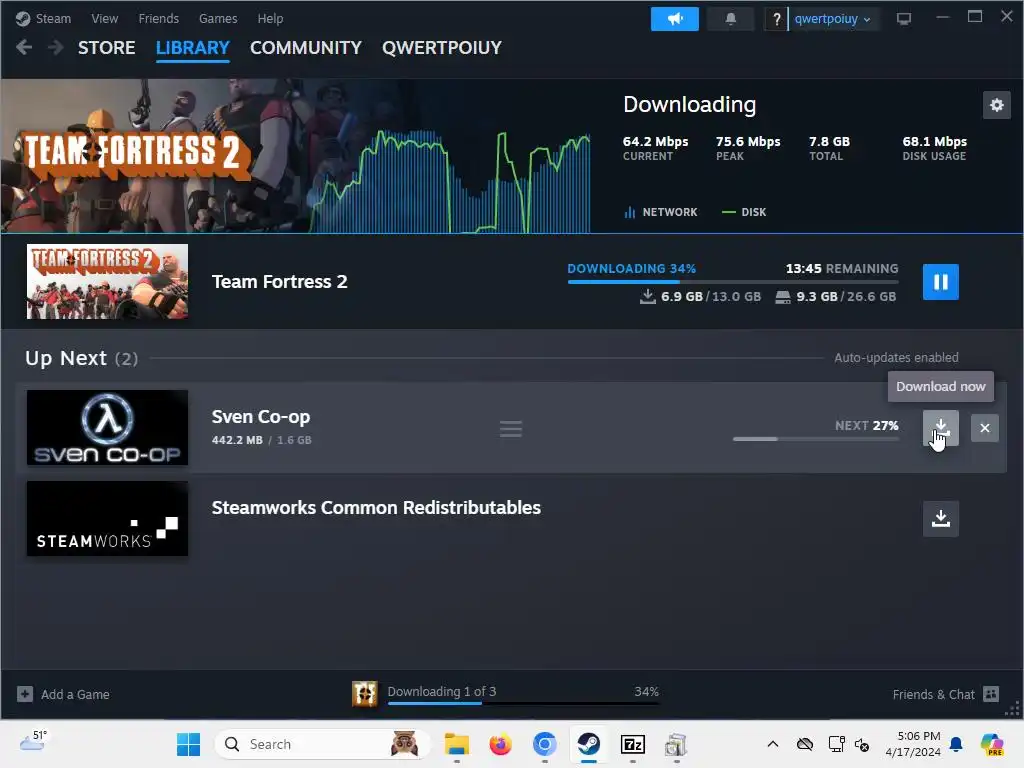Open the taskbar clock showing 5:06 PM

pos(913,744)
